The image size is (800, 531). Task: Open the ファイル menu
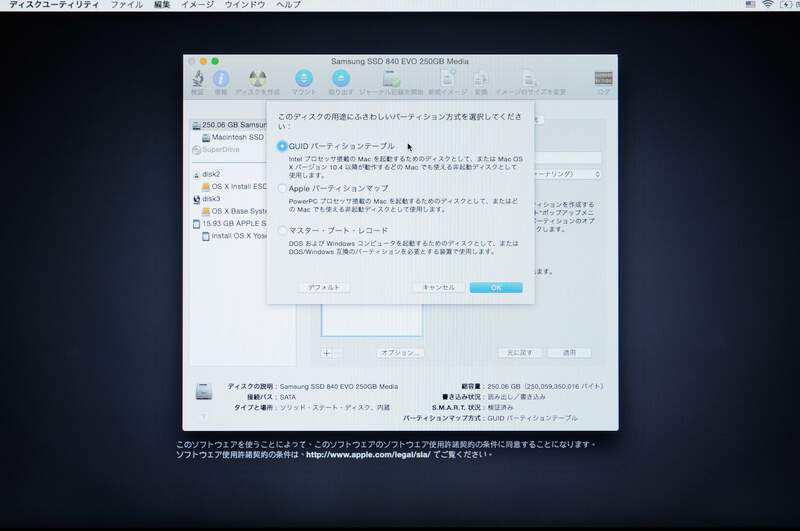[x=127, y=5]
